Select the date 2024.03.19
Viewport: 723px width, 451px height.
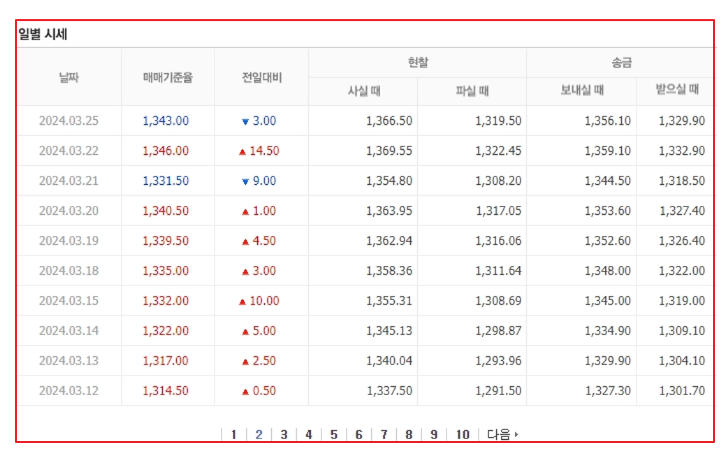[69, 241]
